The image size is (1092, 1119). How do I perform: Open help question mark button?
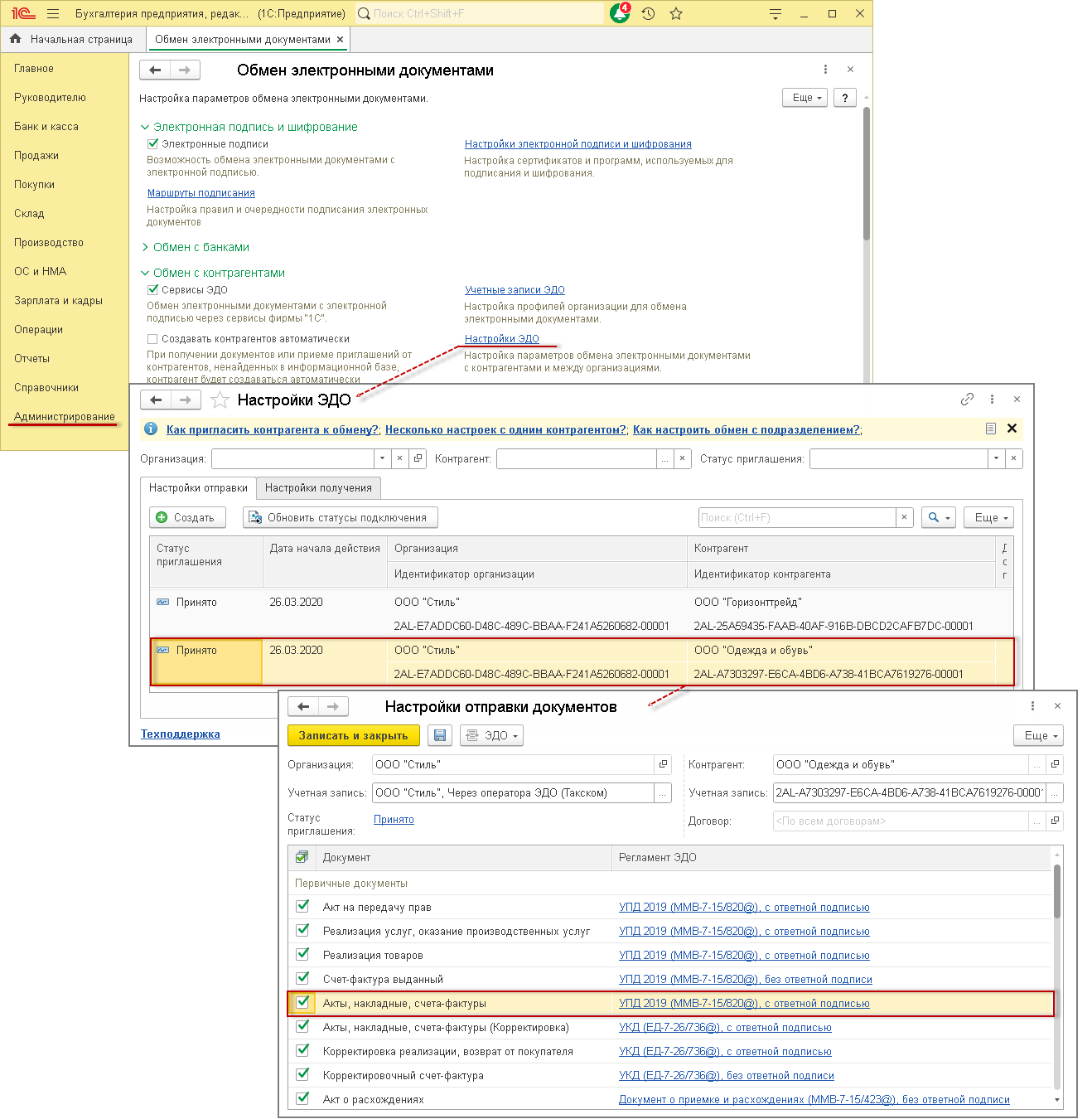844,98
